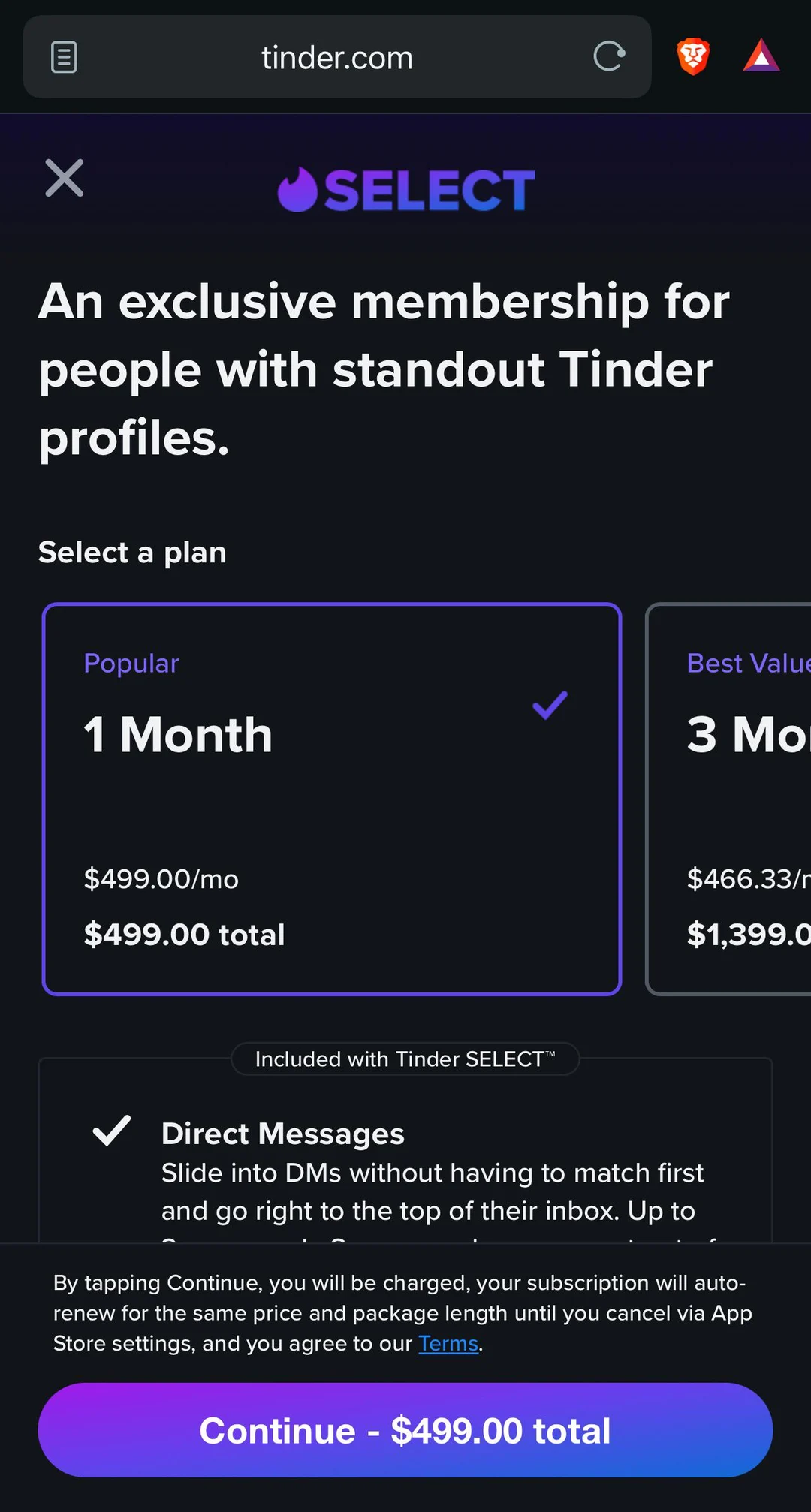Click the Tinder flame in the SELECT logo
The image size is (811, 1512).
click(x=300, y=189)
